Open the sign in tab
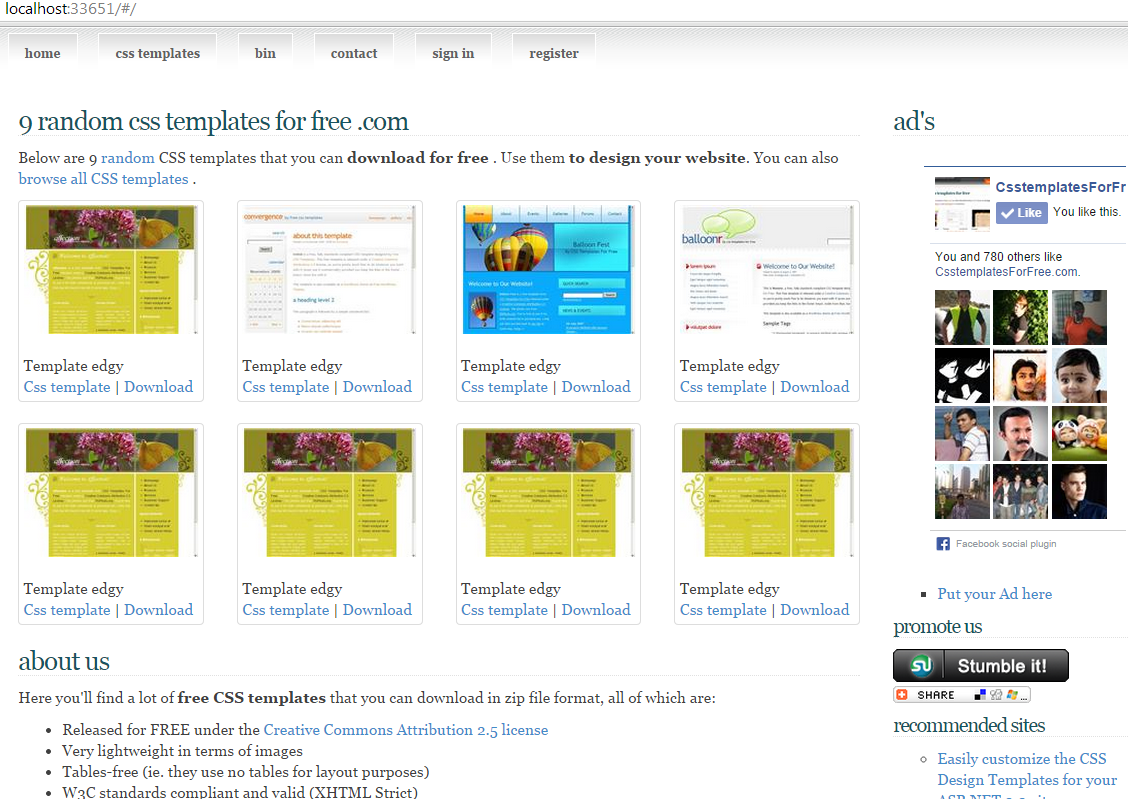 pyautogui.click(x=452, y=53)
